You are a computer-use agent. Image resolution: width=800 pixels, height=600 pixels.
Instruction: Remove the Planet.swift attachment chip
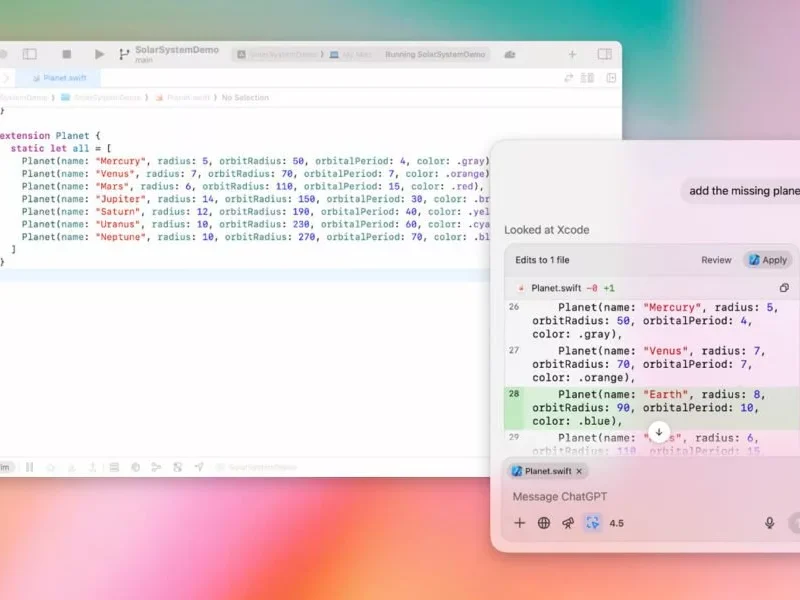[x=579, y=471]
